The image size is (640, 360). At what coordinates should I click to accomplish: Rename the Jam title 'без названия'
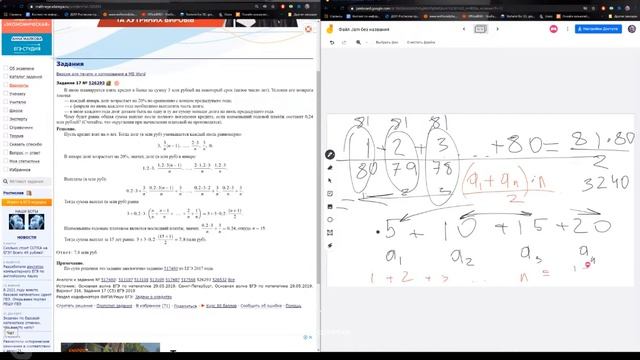point(364,29)
